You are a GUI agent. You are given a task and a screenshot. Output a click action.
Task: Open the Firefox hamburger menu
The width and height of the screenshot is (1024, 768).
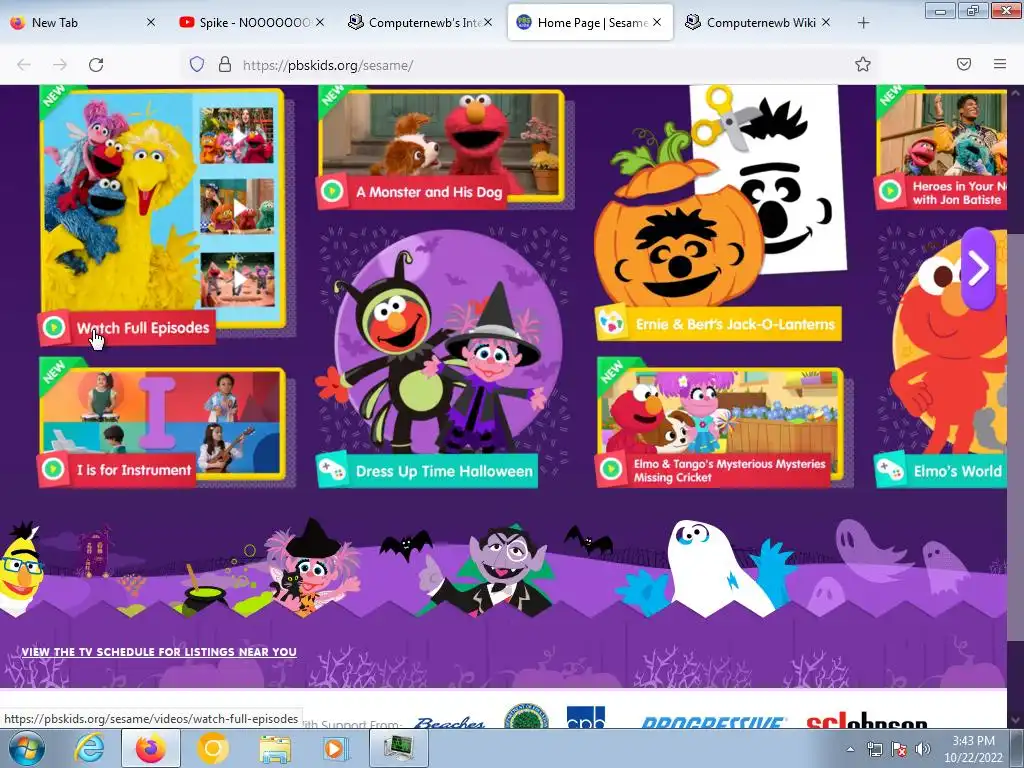click(1000, 64)
